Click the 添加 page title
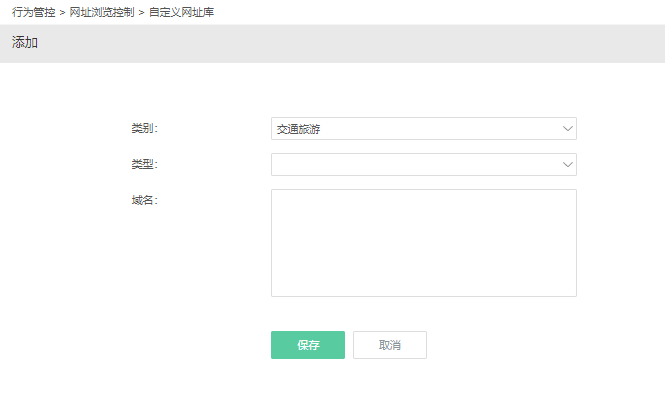 tap(25, 42)
